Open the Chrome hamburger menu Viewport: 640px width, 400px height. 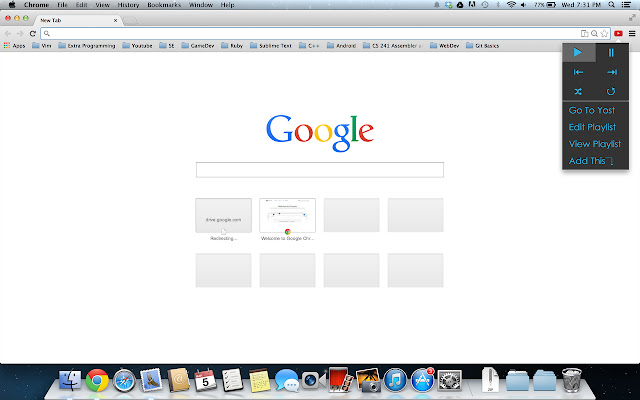pyautogui.click(x=632, y=33)
